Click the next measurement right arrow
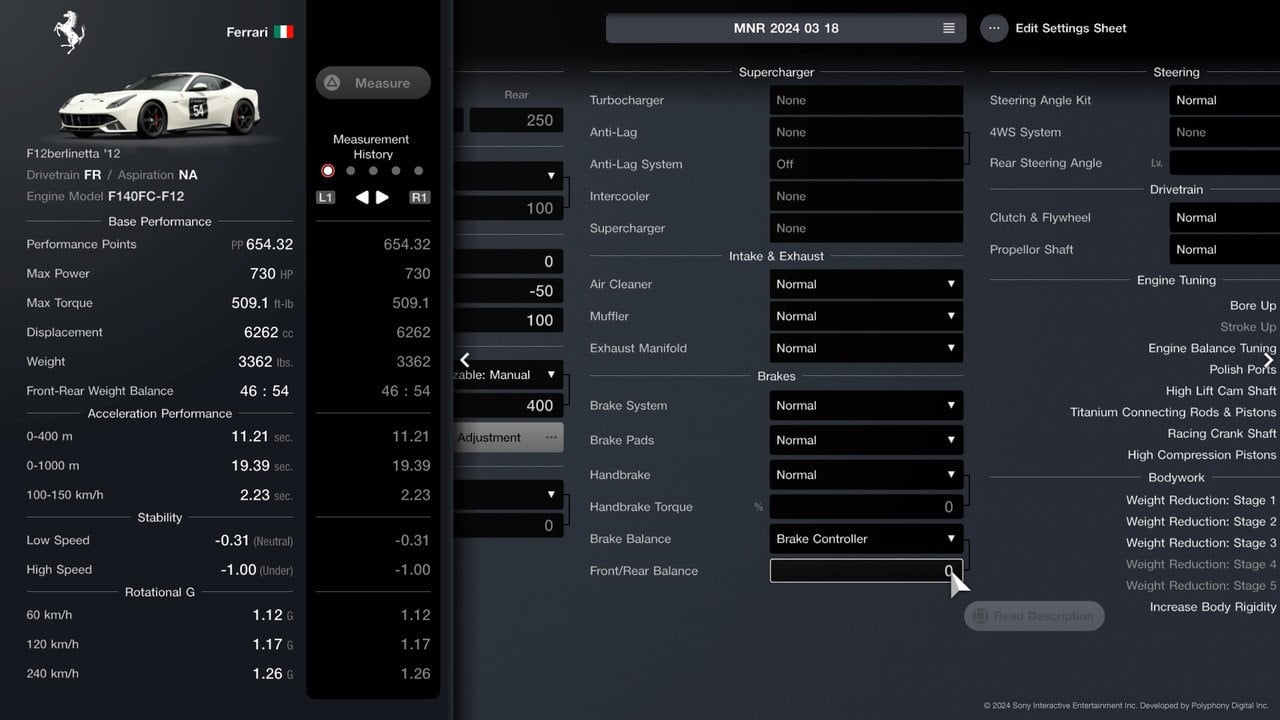The height and width of the screenshot is (720, 1280). click(382, 198)
